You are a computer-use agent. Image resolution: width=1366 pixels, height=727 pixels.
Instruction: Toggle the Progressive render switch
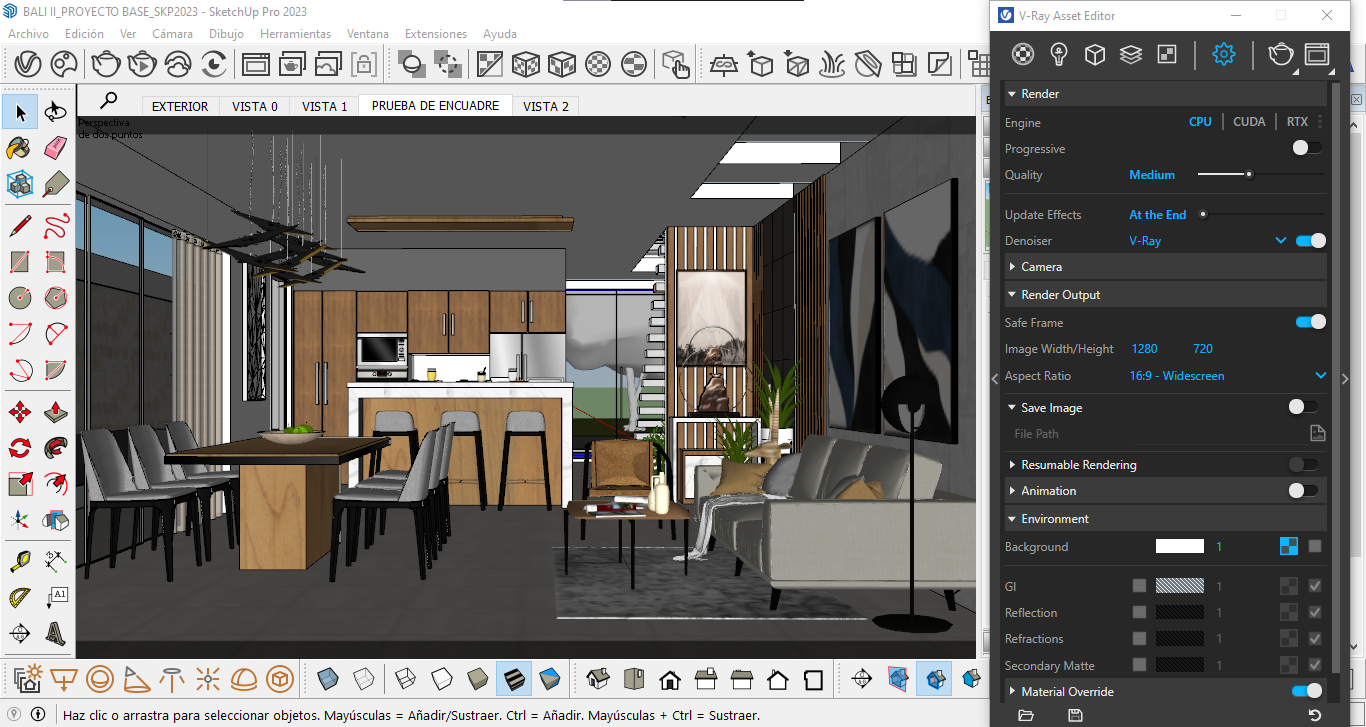[1306, 148]
